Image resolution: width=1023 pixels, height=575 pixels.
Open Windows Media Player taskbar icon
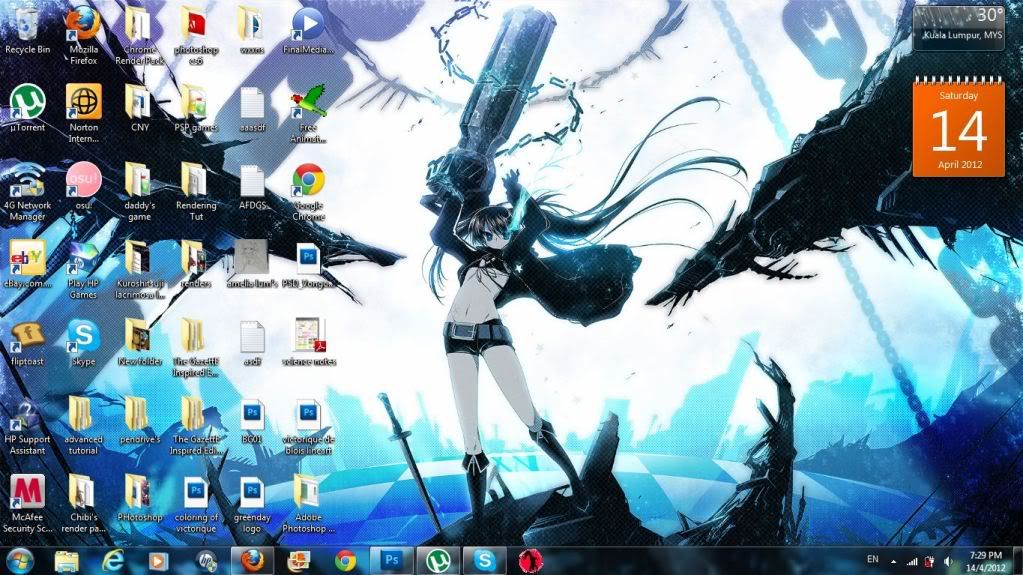click(159, 561)
